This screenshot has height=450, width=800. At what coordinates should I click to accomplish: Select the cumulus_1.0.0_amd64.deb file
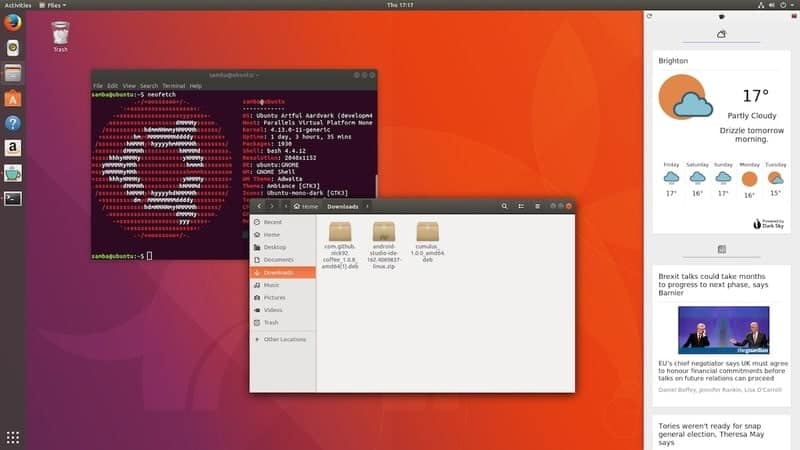click(x=428, y=242)
